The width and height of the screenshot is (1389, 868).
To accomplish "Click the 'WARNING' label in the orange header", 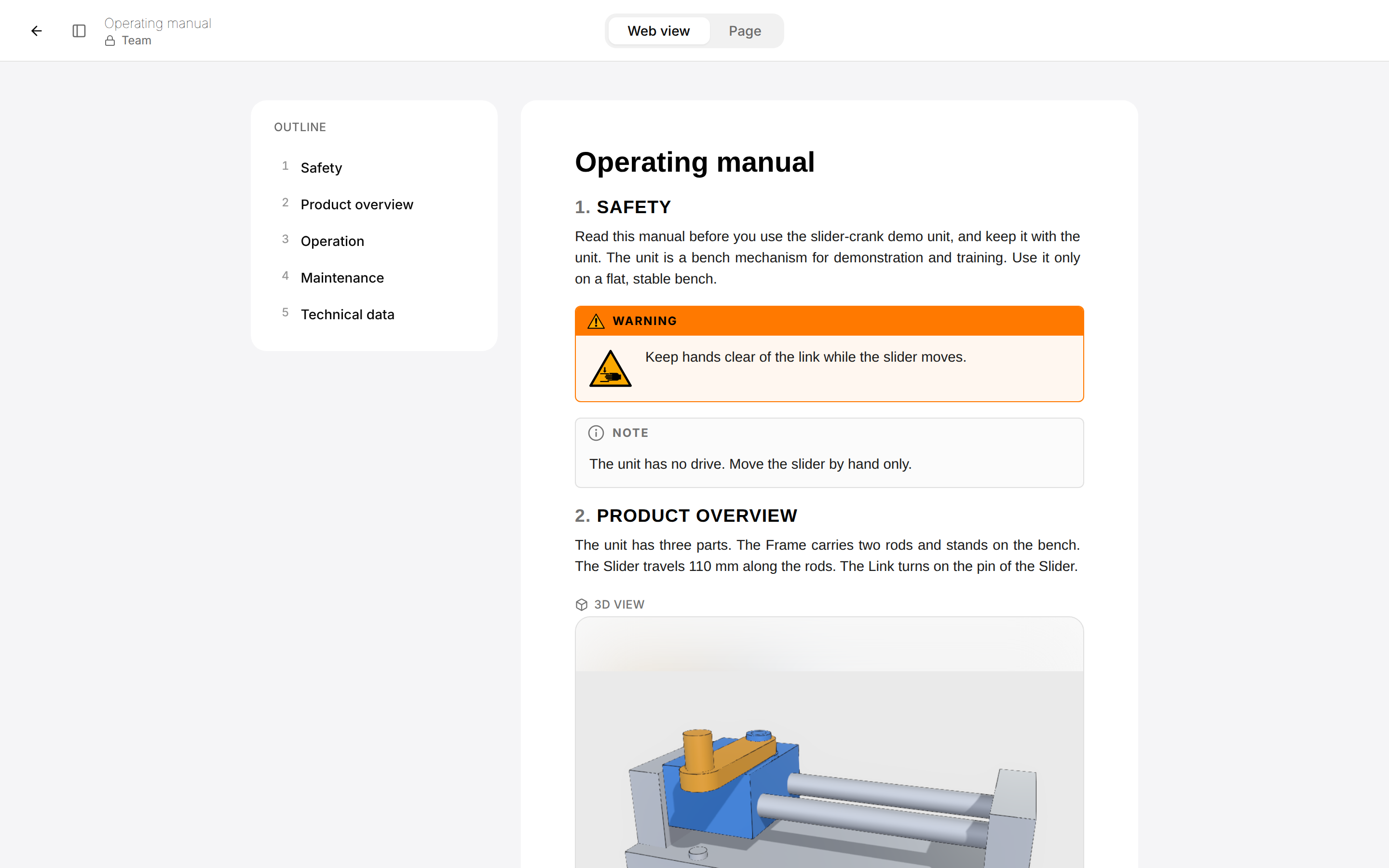I will [x=644, y=321].
